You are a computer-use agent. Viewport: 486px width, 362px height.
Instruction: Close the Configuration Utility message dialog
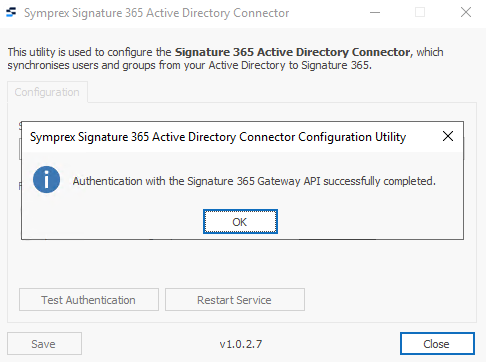point(448,136)
